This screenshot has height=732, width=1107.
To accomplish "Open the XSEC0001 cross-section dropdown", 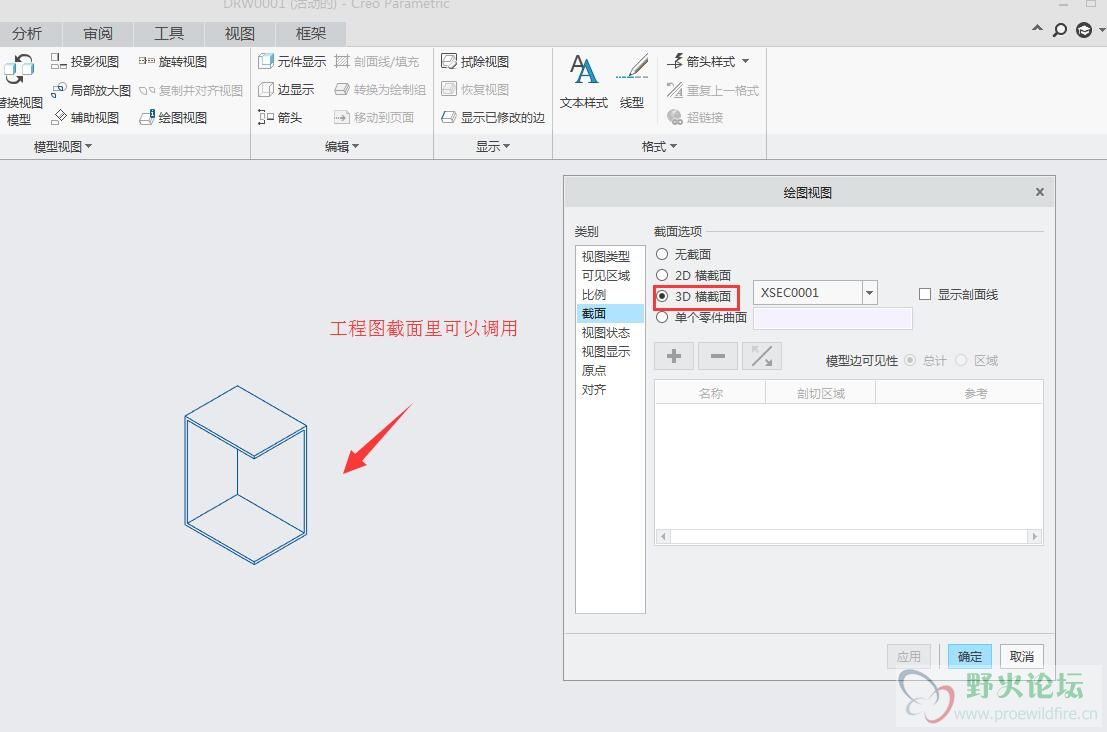I will tap(870, 293).
